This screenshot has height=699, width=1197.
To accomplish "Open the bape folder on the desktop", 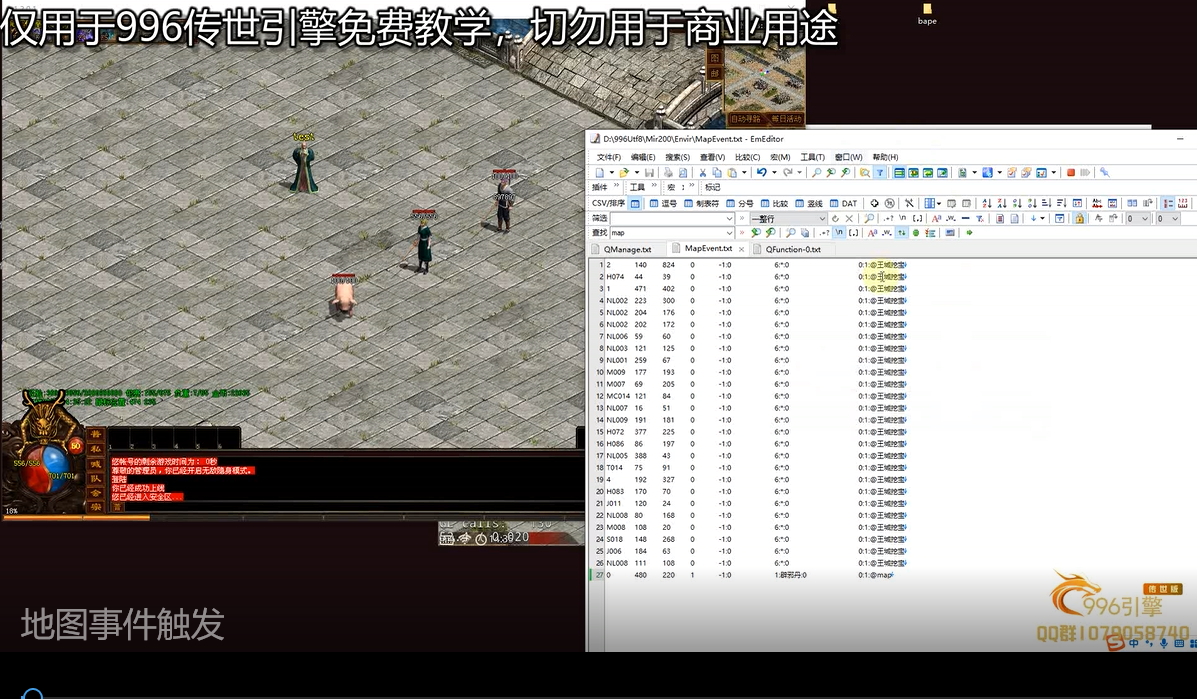I will click(927, 14).
